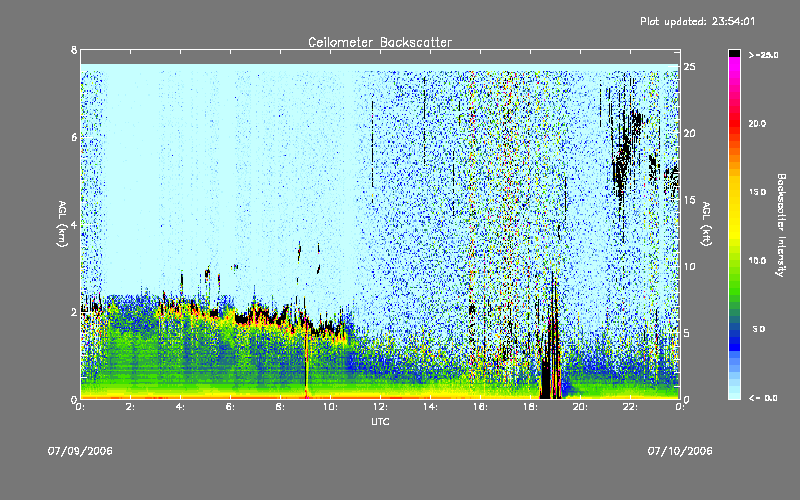Click the 15 kft tick on the right axis
Viewport: 800px width, 500px height.
[690, 200]
